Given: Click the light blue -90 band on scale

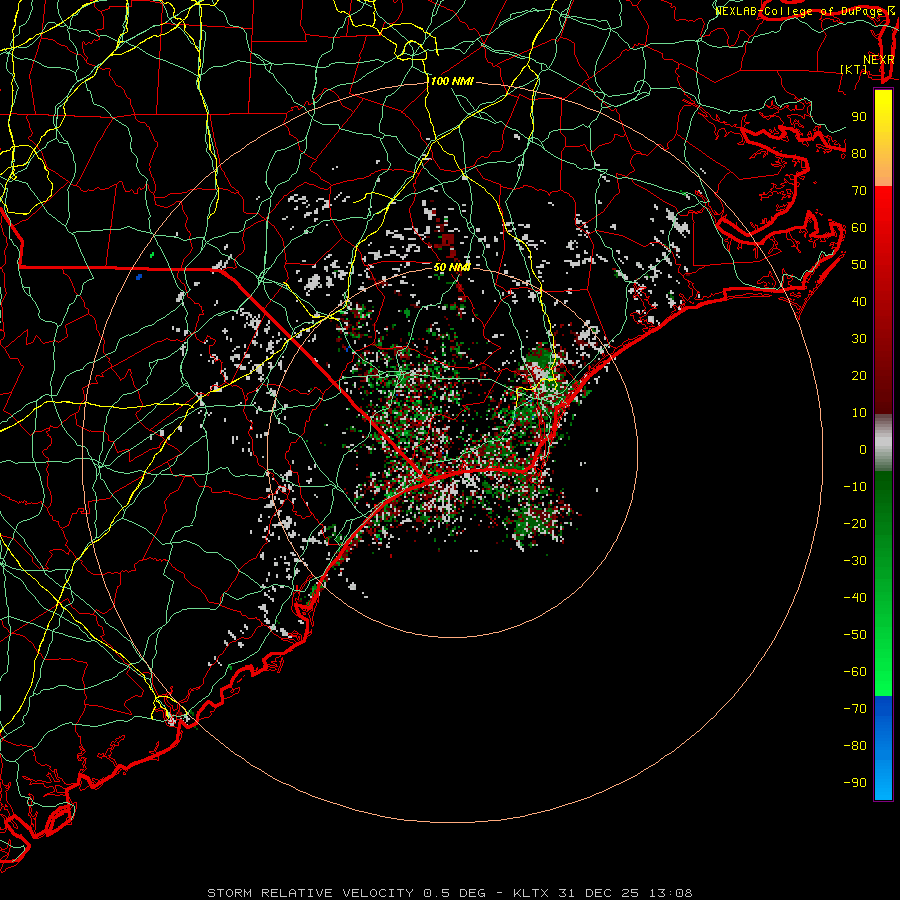Looking at the screenshot, I should pos(883,782).
